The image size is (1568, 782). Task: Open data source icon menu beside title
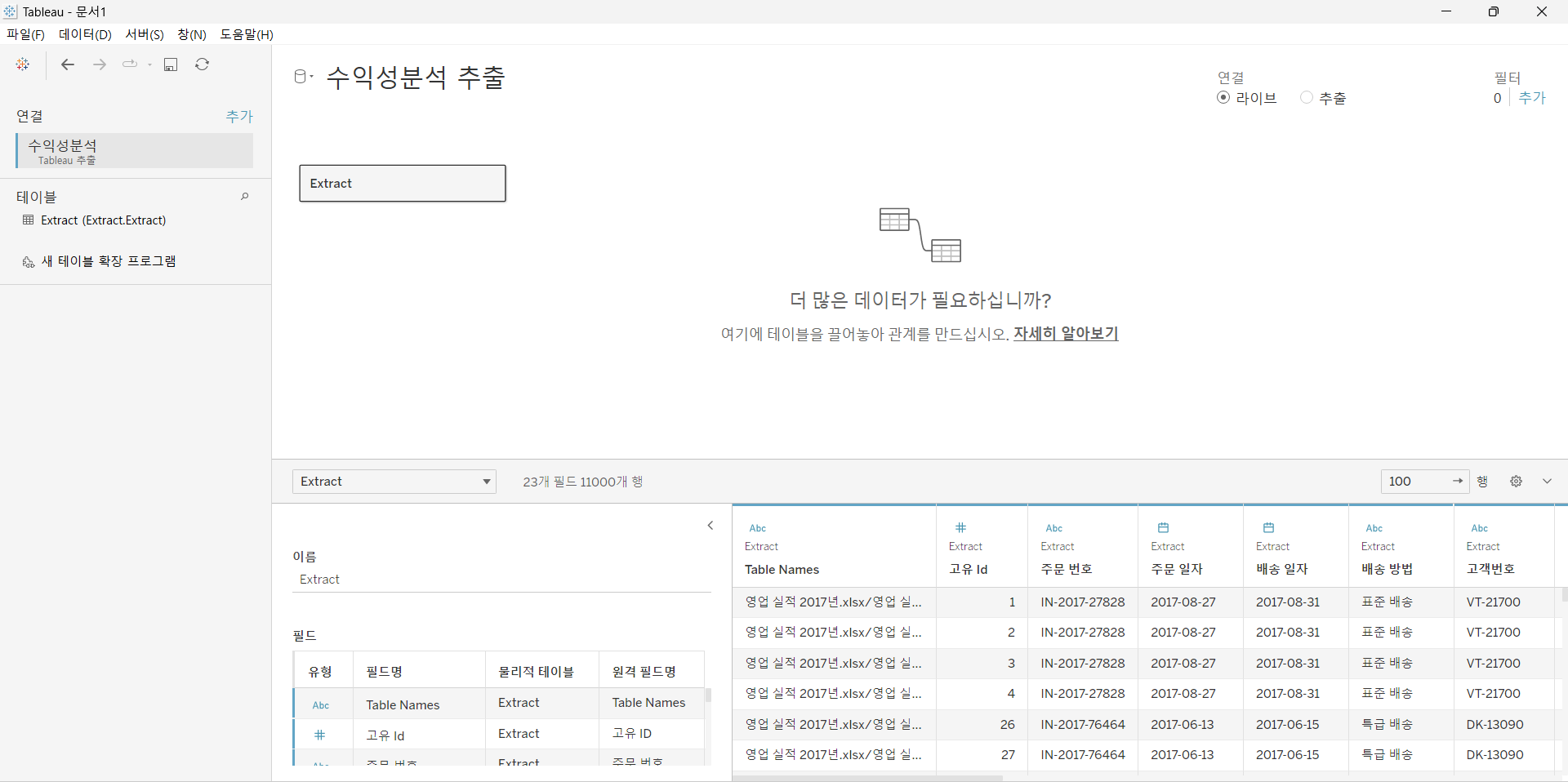[304, 77]
